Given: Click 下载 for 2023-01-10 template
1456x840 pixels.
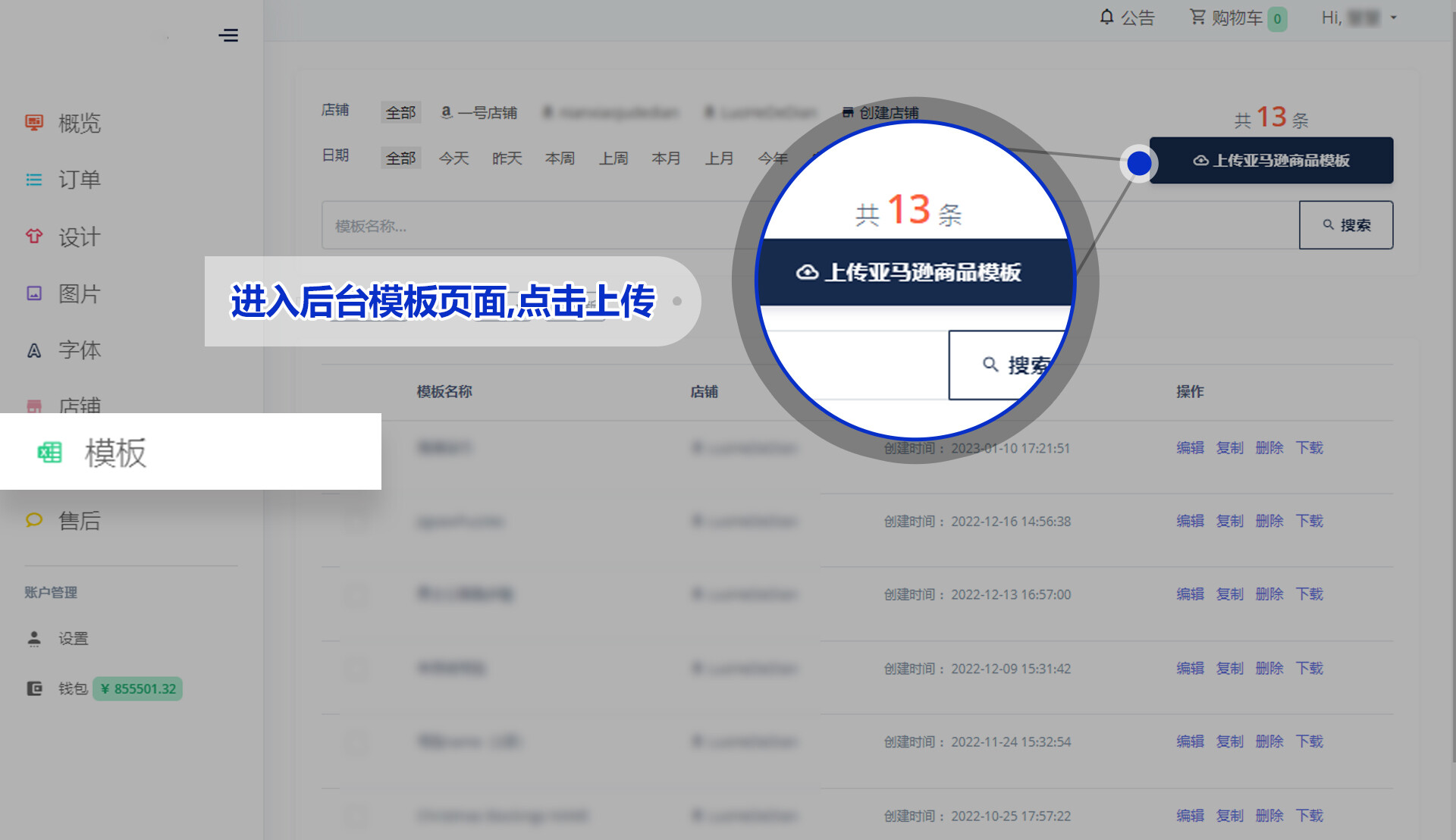Looking at the screenshot, I should [x=1309, y=447].
